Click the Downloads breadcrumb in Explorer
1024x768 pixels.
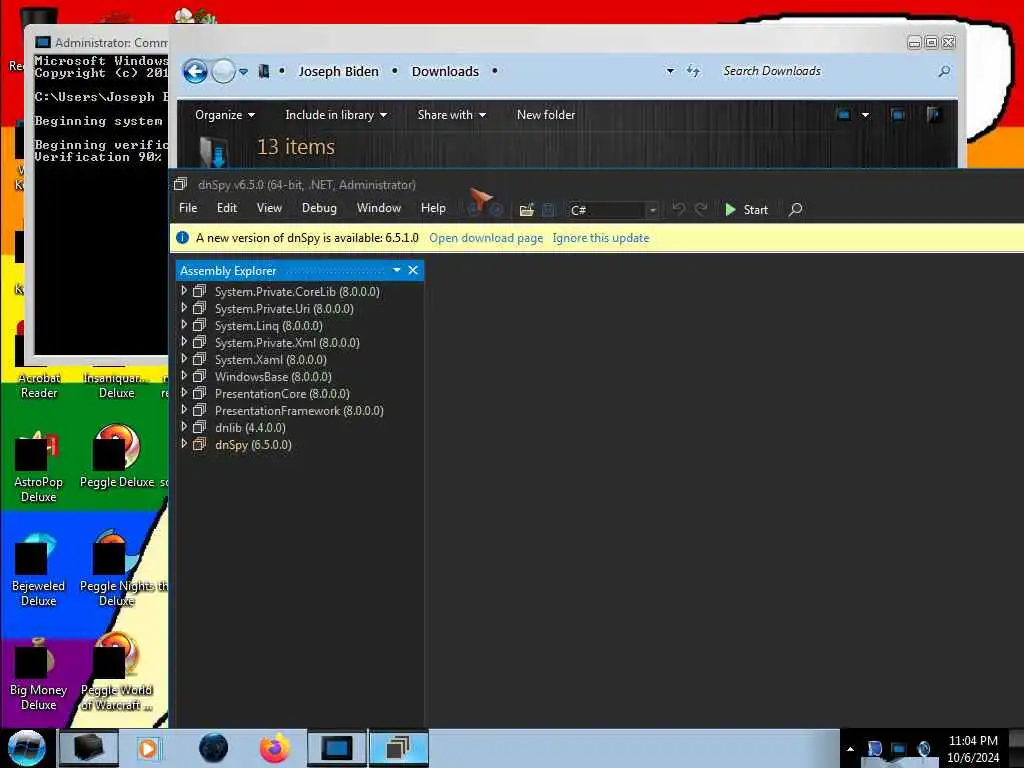pos(445,71)
